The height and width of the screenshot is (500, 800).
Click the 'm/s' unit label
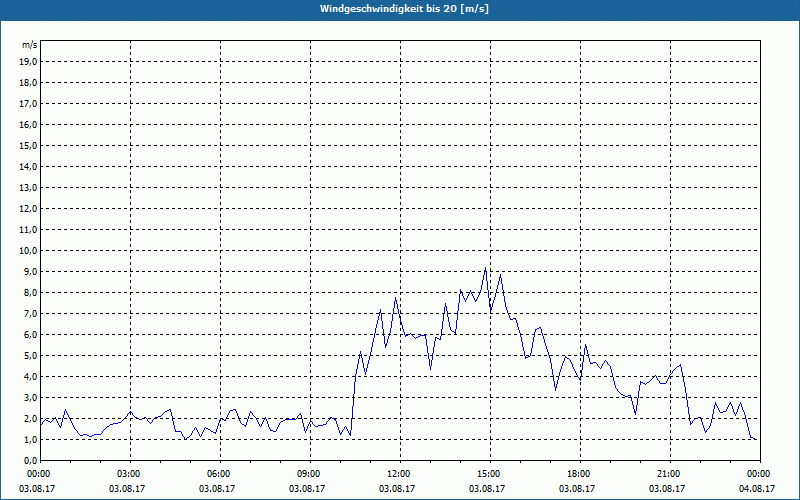(x=30, y=45)
